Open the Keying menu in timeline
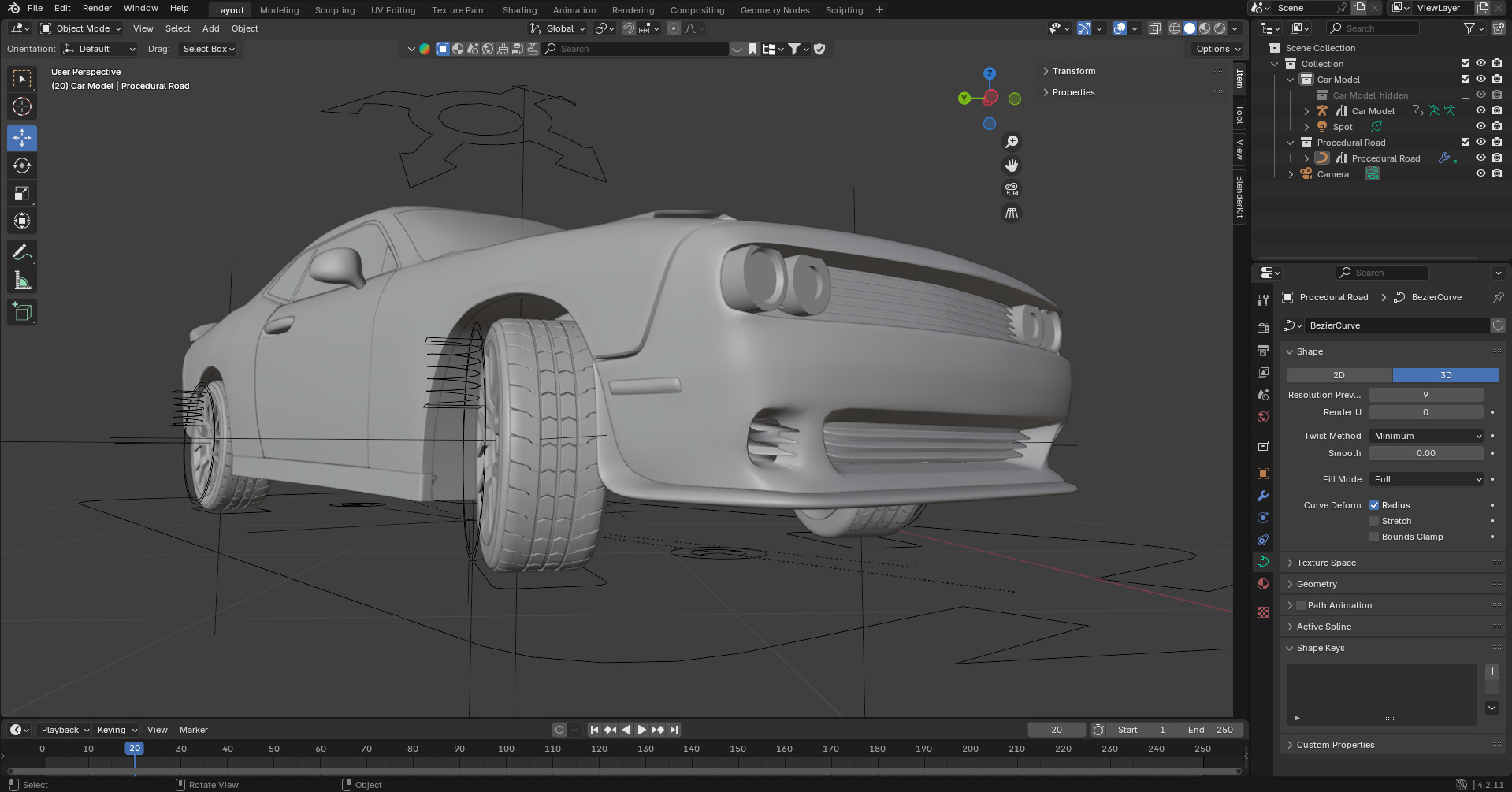Image resolution: width=1512 pixels, height=792 pixels. point(117,730)
